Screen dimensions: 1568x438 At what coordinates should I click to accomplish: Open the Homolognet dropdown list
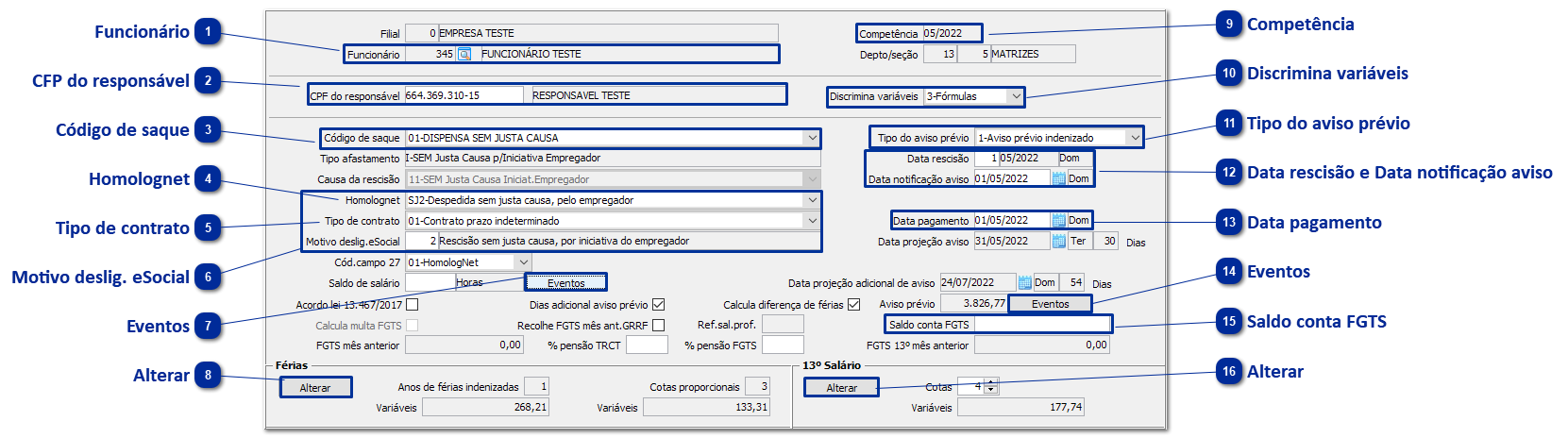(x=812, y=200)
